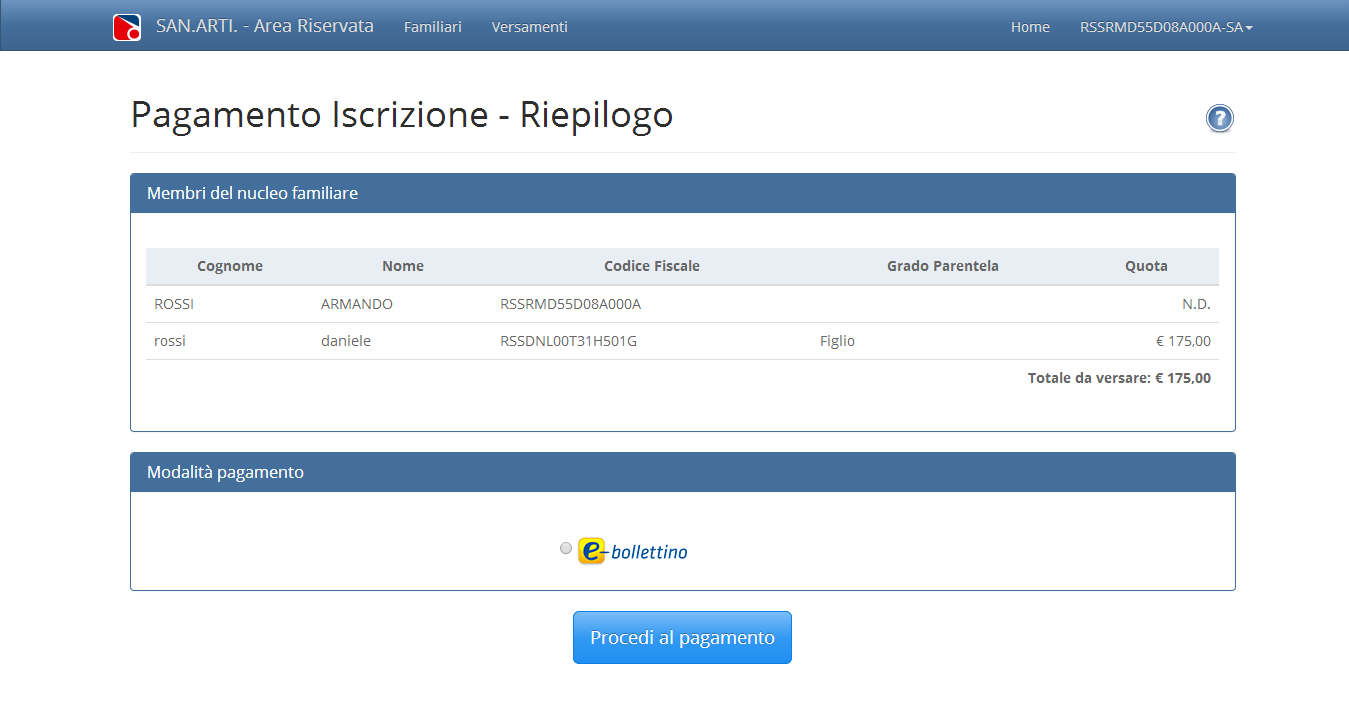Screen dimensions: 1349x724
Task: Select the ROSSI surname cell
Action: 174,304
